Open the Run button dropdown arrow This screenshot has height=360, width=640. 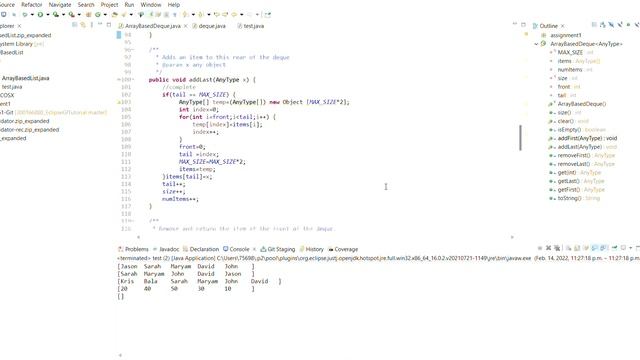point(48,15)
